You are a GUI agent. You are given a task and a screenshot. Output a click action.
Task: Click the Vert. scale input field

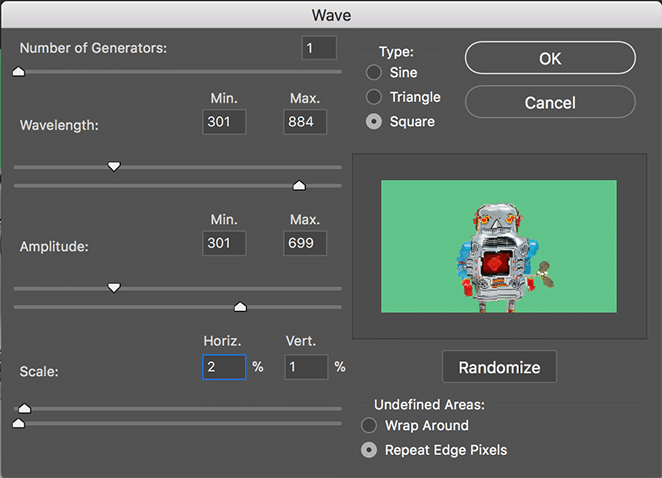point(305,366)
